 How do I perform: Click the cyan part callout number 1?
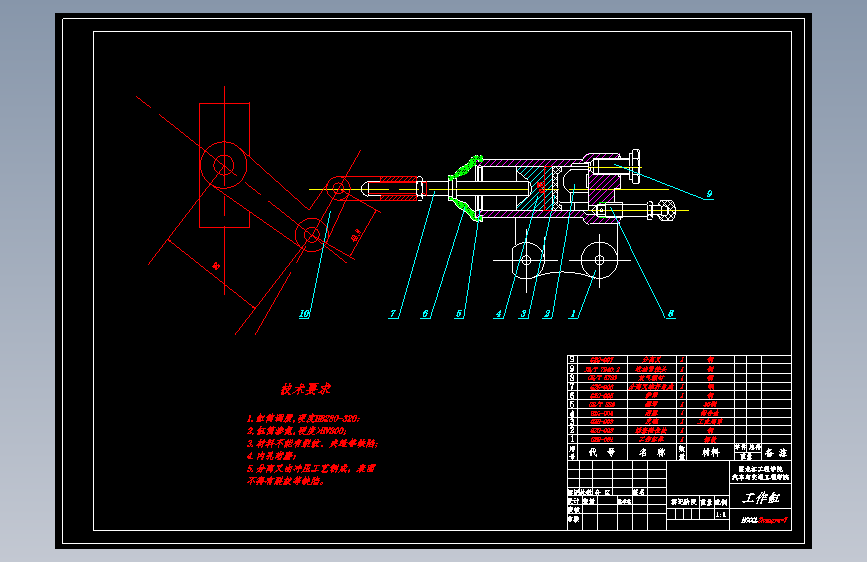(x=573, y=314)
